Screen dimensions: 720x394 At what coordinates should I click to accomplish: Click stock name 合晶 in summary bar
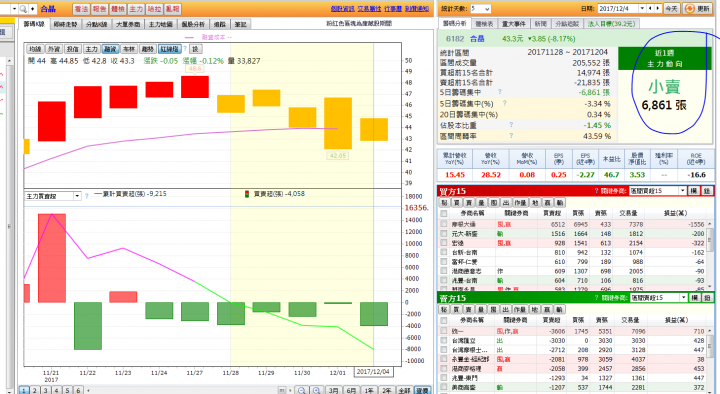(x=477, y=39)
